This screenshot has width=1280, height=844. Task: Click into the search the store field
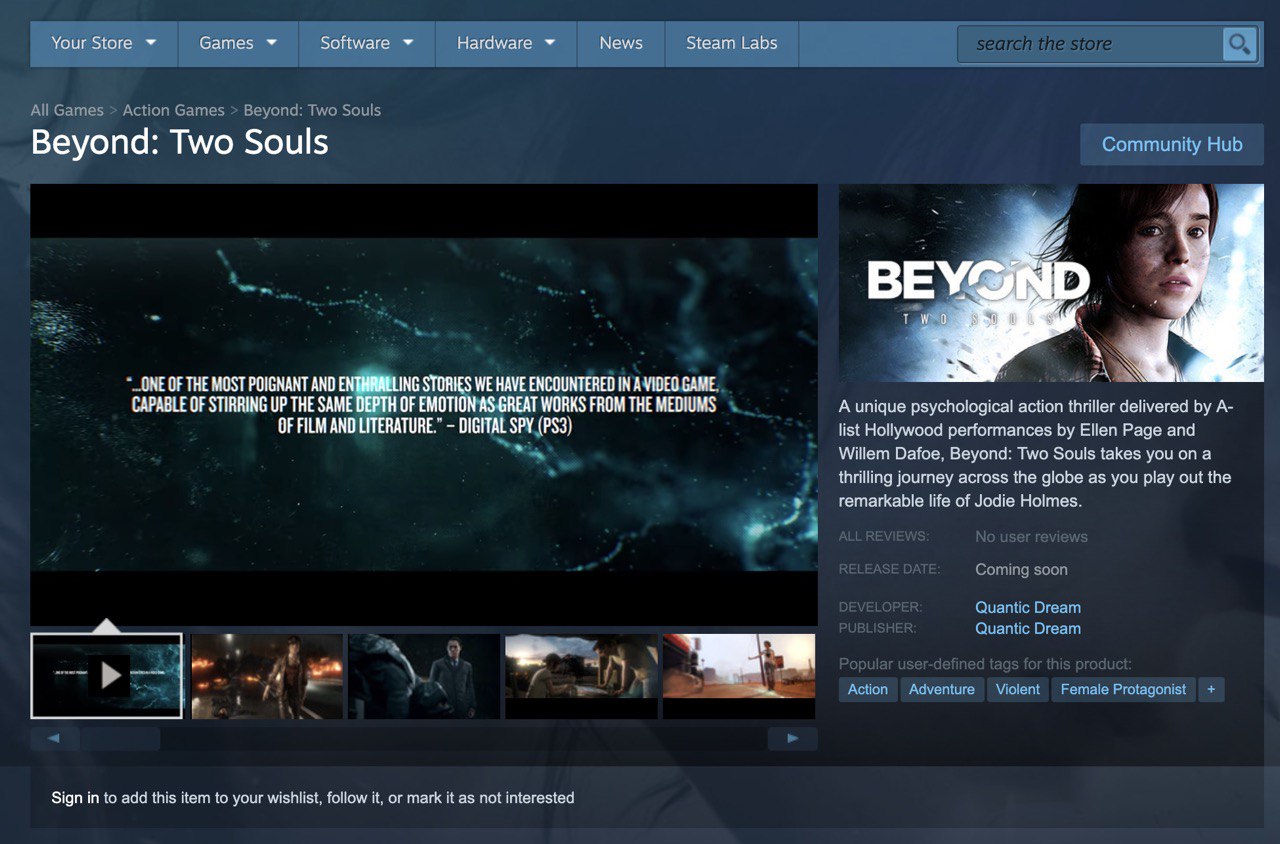(1090, 44)
